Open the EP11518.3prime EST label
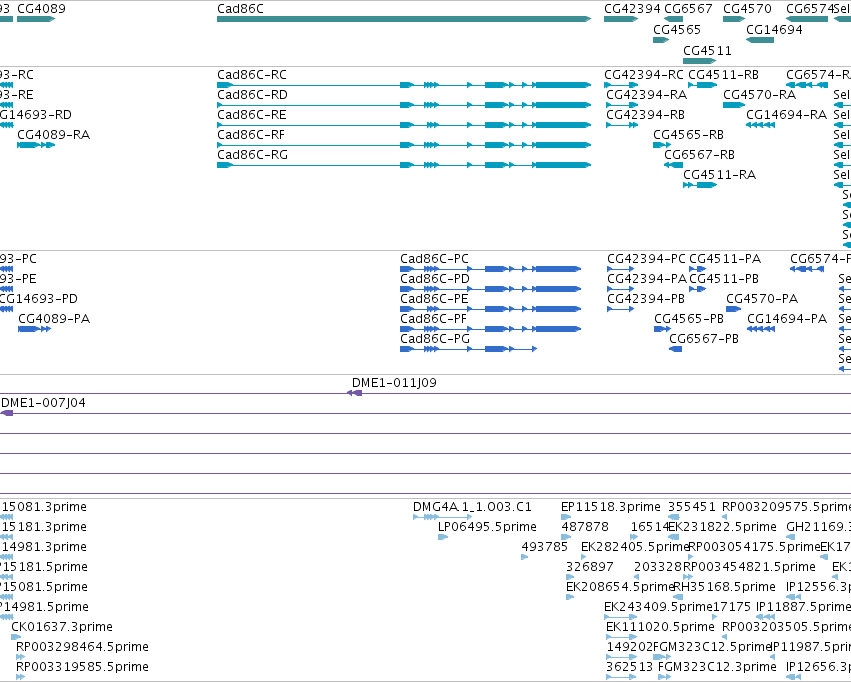851x682 pixels. (x=611, y=507)
